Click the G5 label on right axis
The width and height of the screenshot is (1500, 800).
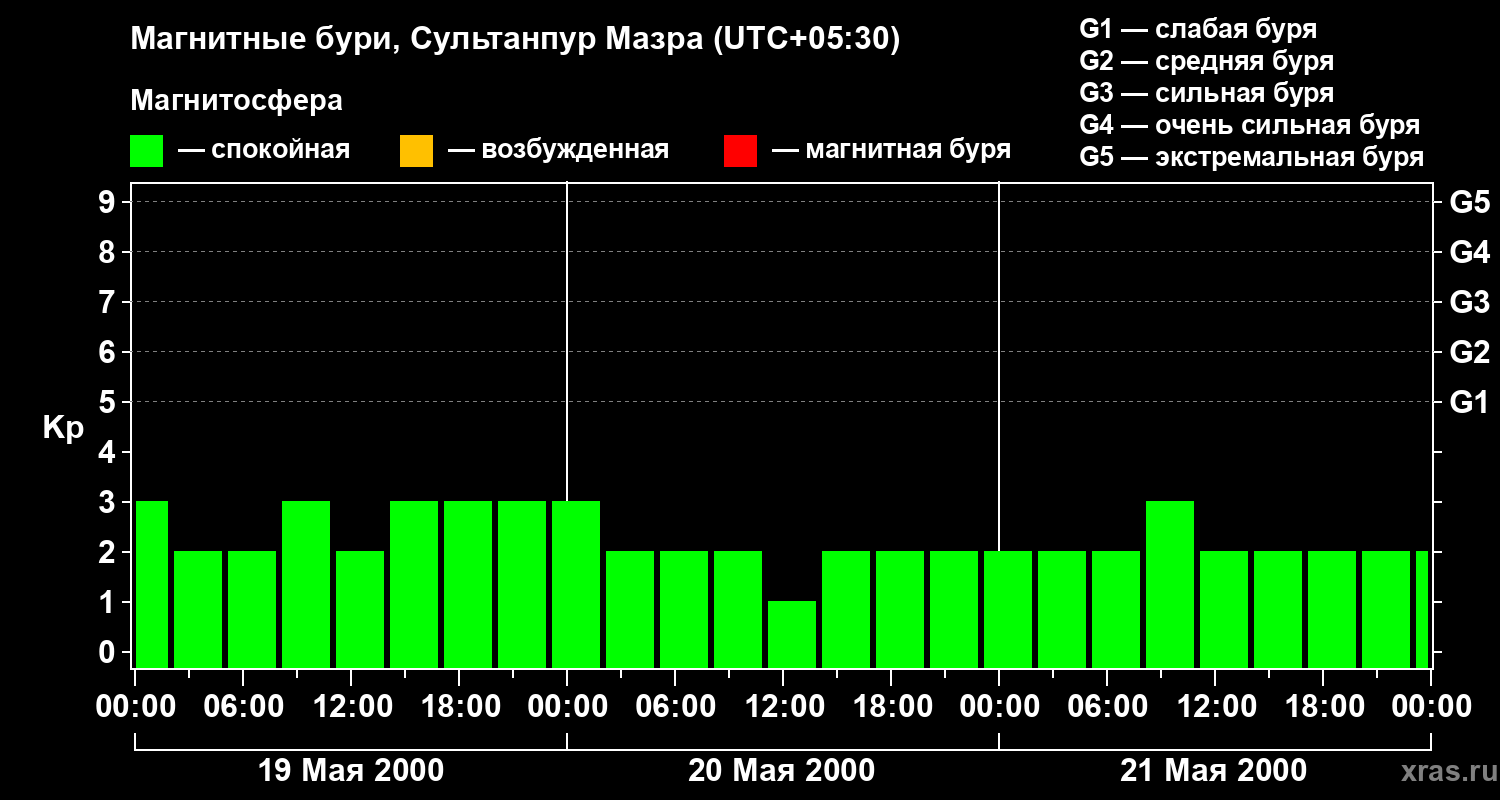[x=1469, y=202]
